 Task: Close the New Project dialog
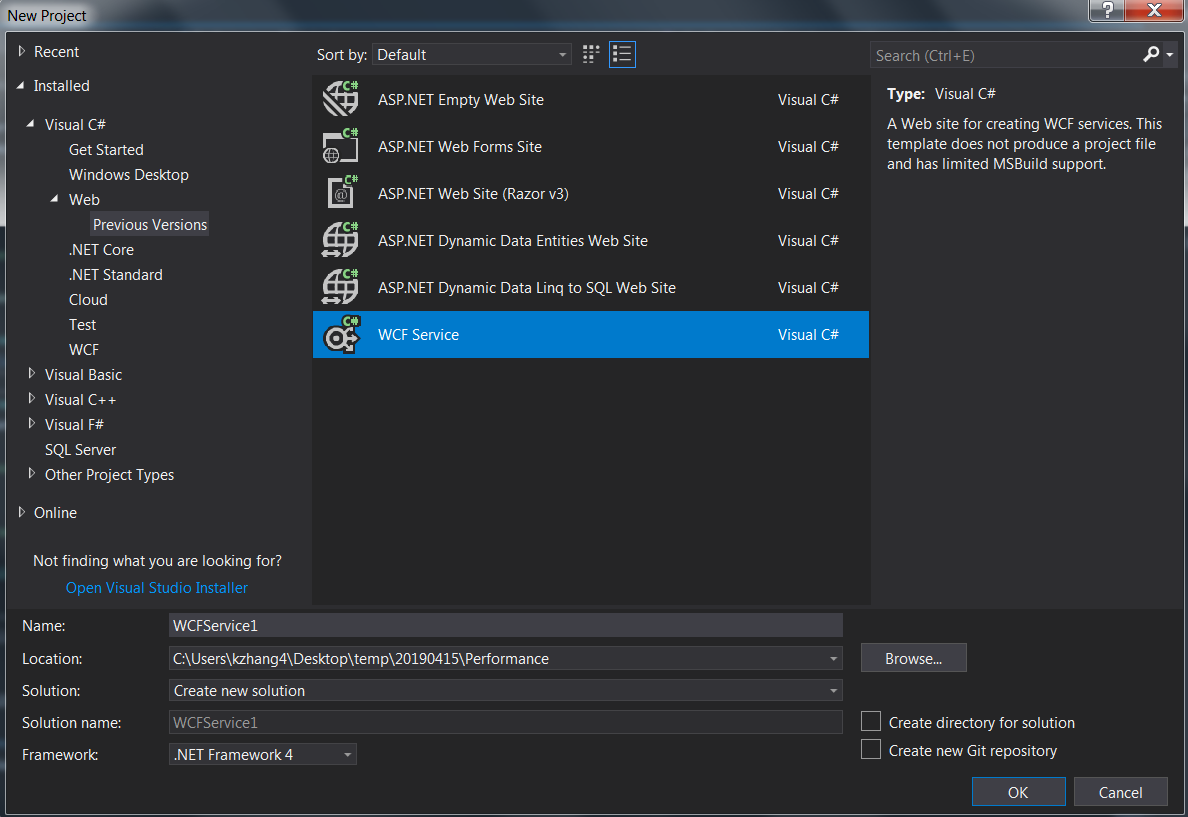point(1154,10)
